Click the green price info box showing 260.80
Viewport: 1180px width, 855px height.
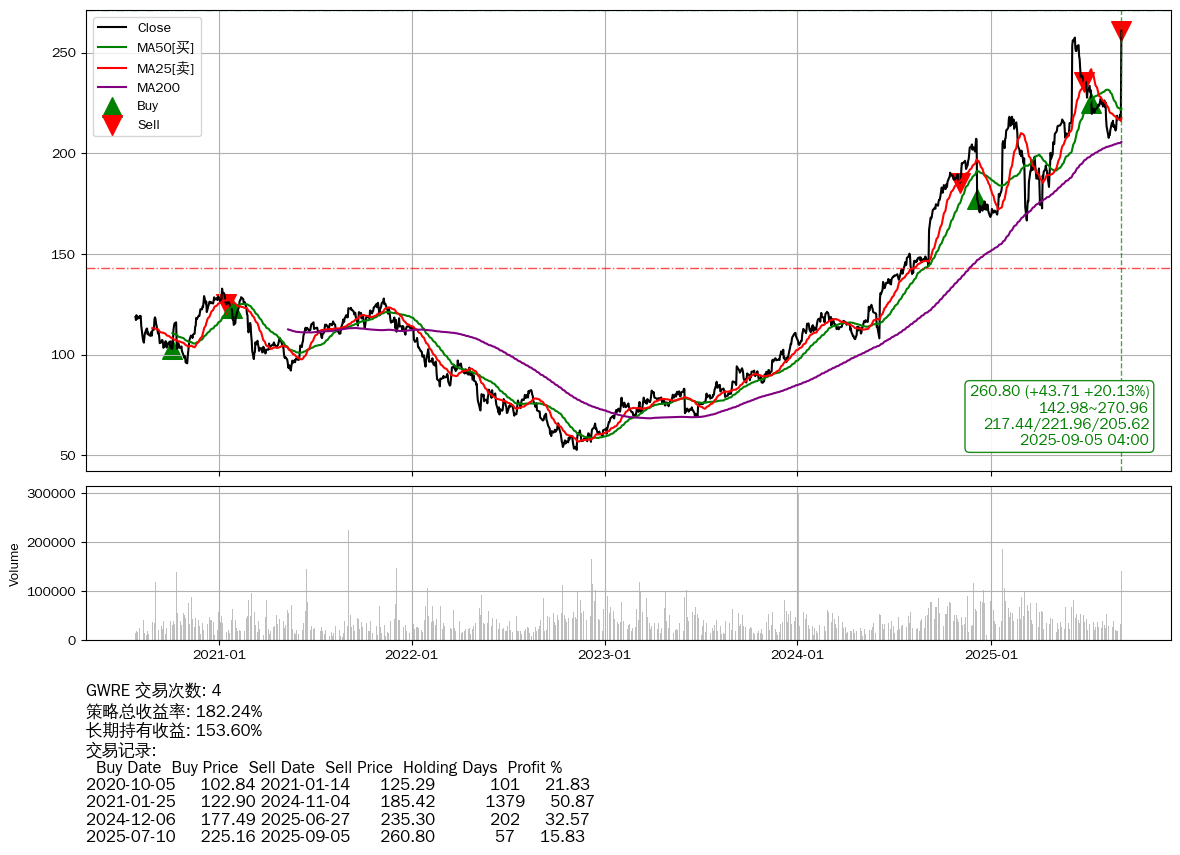coord(1059,415)
